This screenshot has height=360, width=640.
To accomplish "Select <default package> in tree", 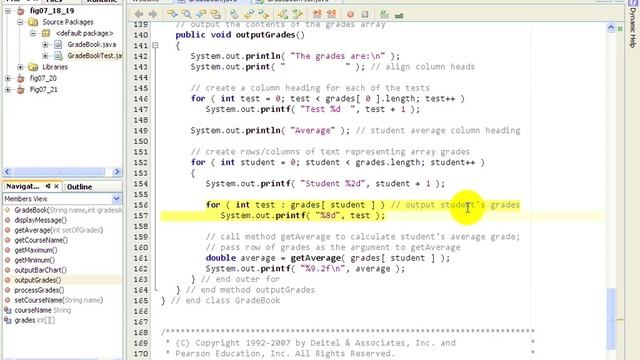I will tap(84, 33).
